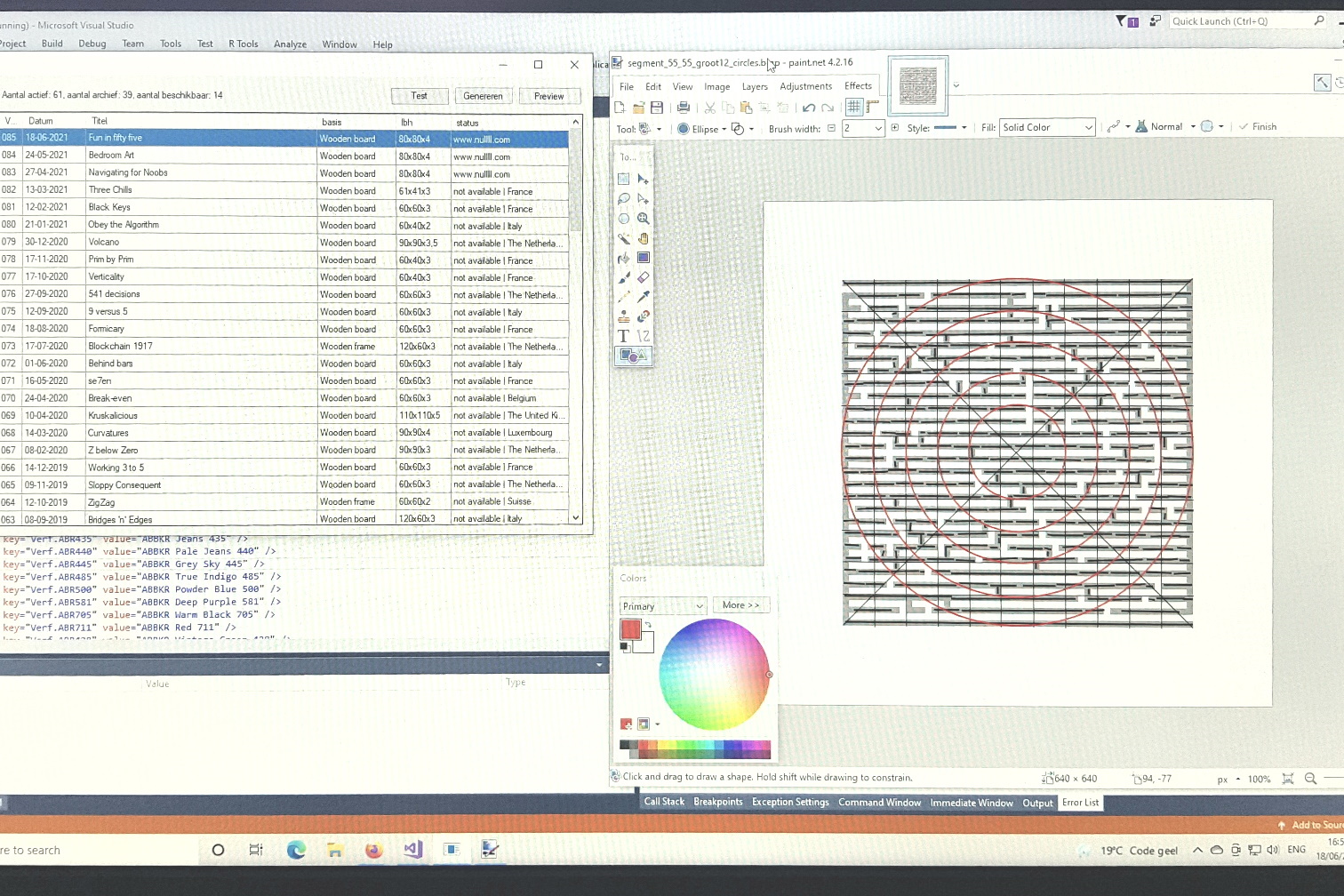
Task: Click the Preview button
Action: 548,96
